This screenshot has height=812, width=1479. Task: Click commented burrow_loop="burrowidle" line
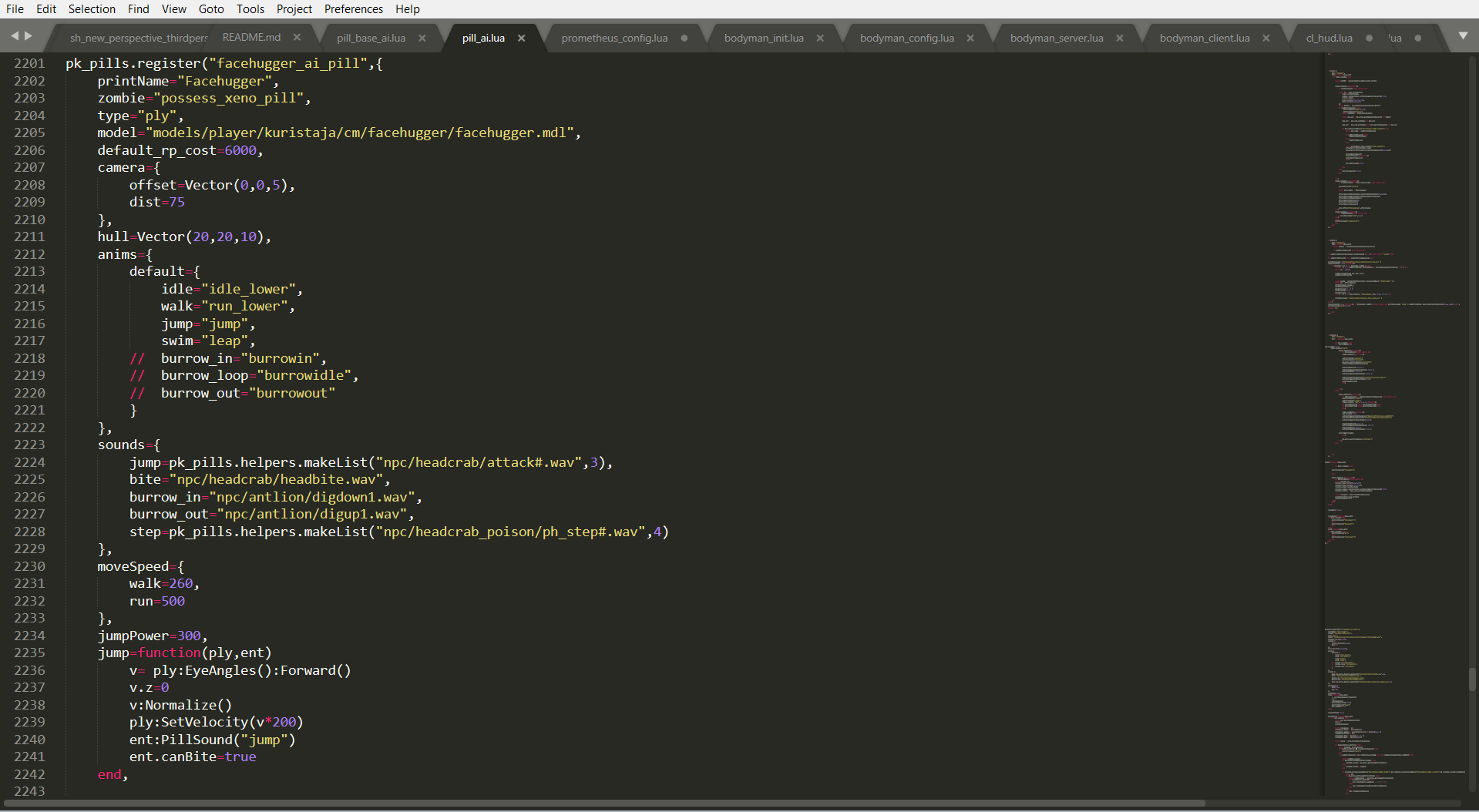[x=244, y=375]
